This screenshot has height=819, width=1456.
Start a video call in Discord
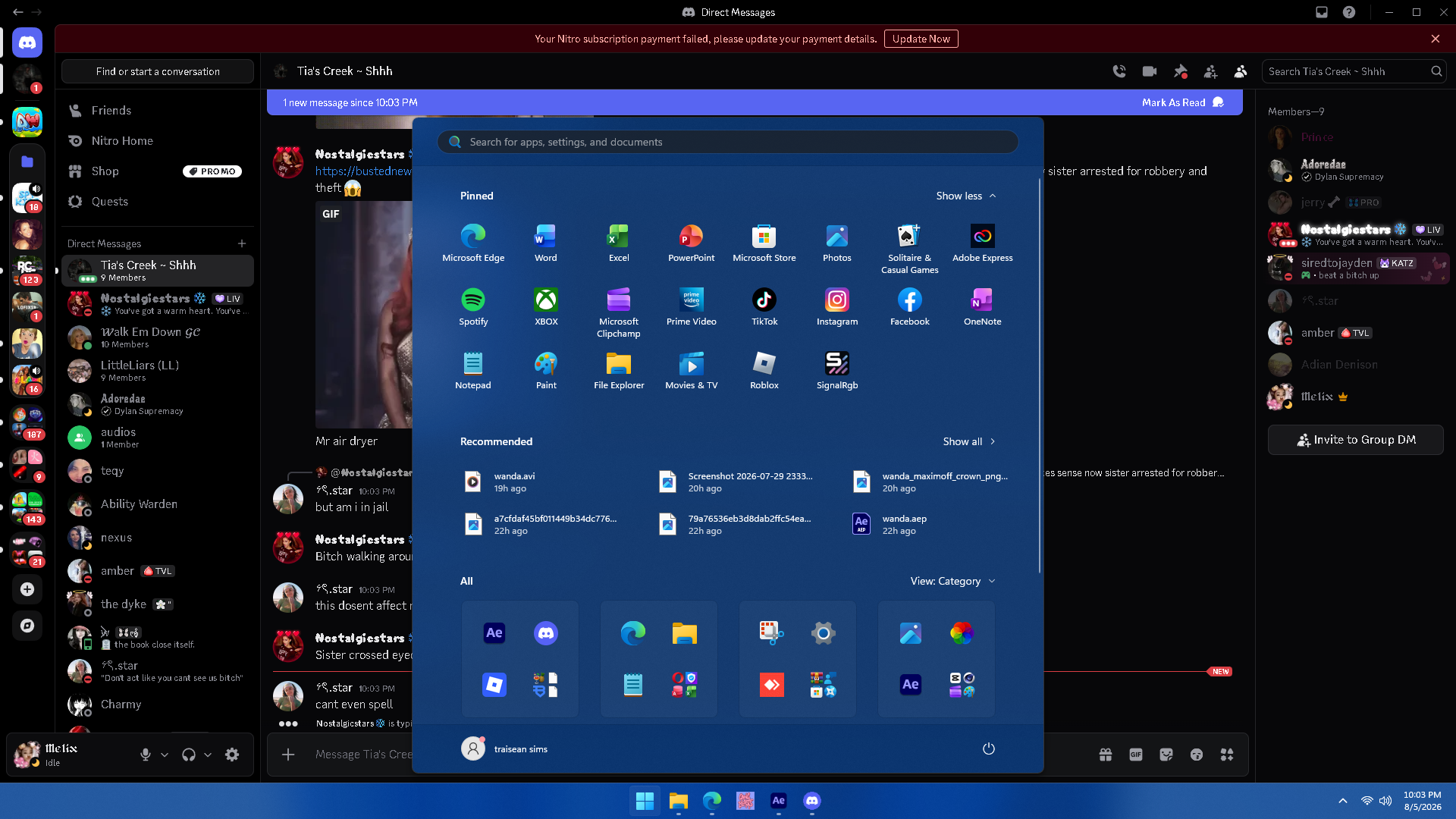[x=1150, y=71]
